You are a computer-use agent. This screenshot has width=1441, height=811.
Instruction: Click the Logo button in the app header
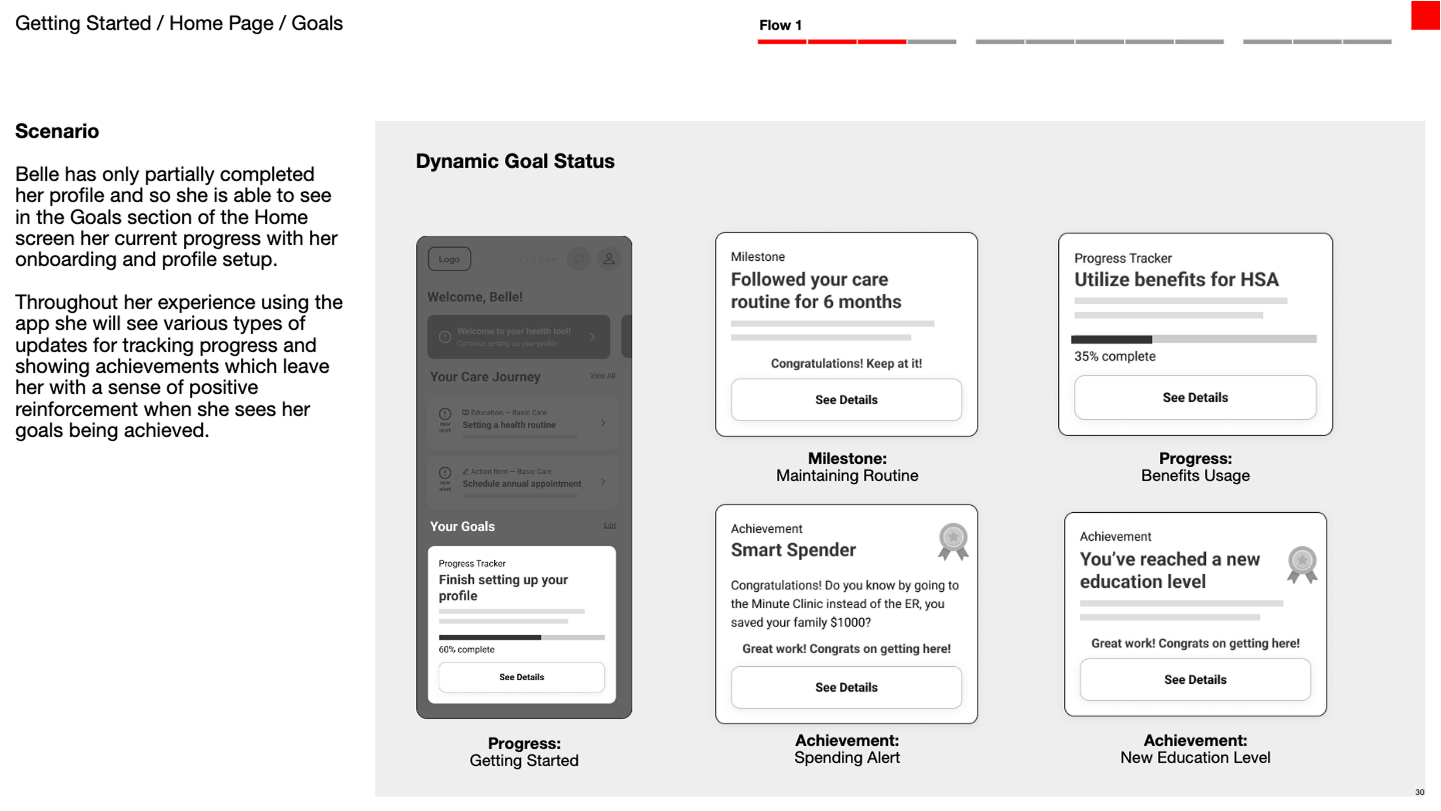[449, 259]
